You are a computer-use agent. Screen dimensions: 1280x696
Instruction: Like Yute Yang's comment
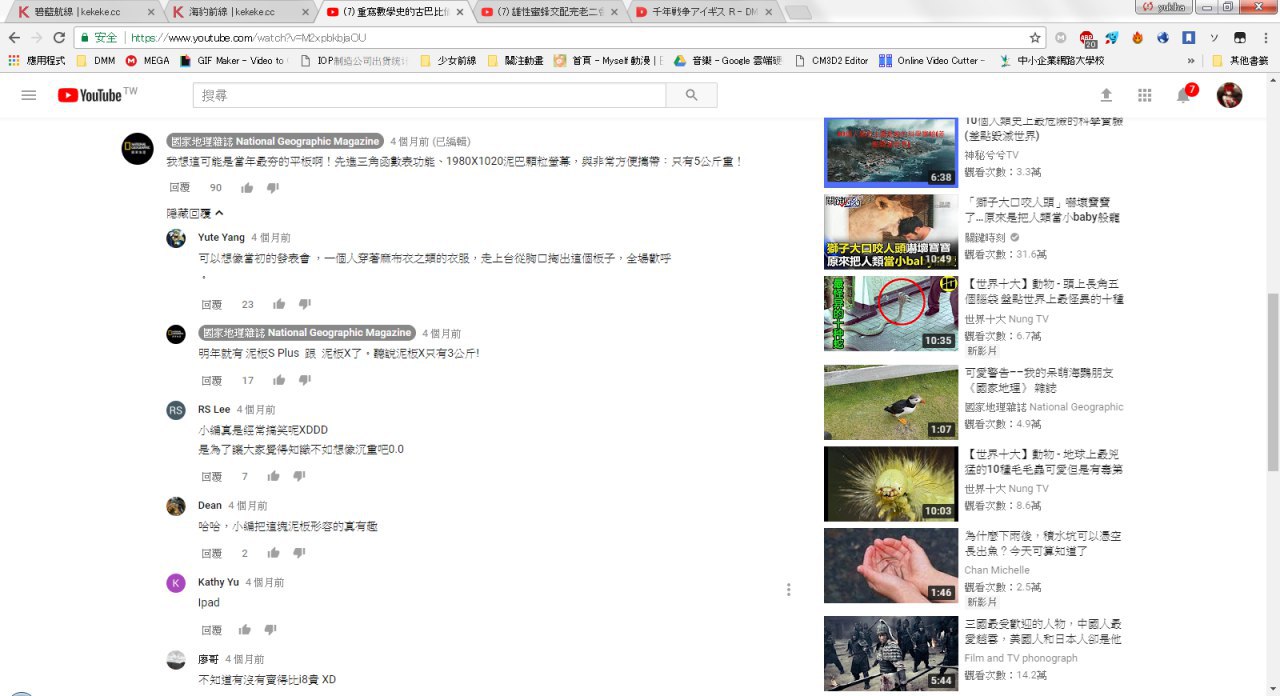[279, 304]
